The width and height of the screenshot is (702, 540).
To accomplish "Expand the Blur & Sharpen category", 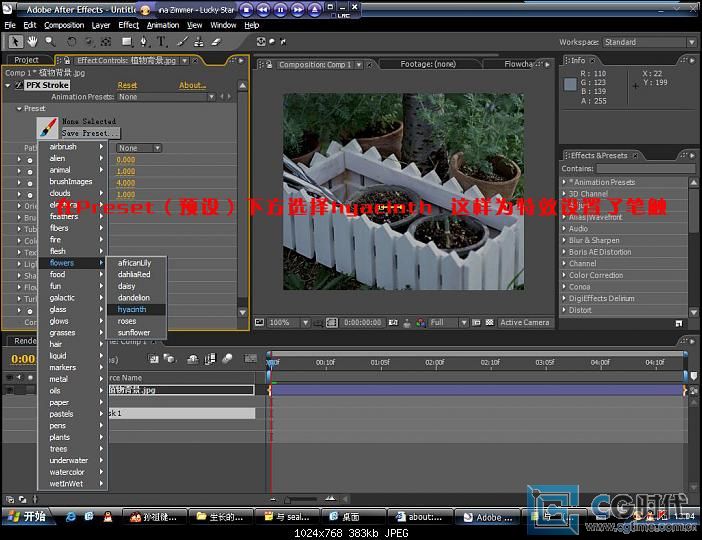I will point(565,240).
